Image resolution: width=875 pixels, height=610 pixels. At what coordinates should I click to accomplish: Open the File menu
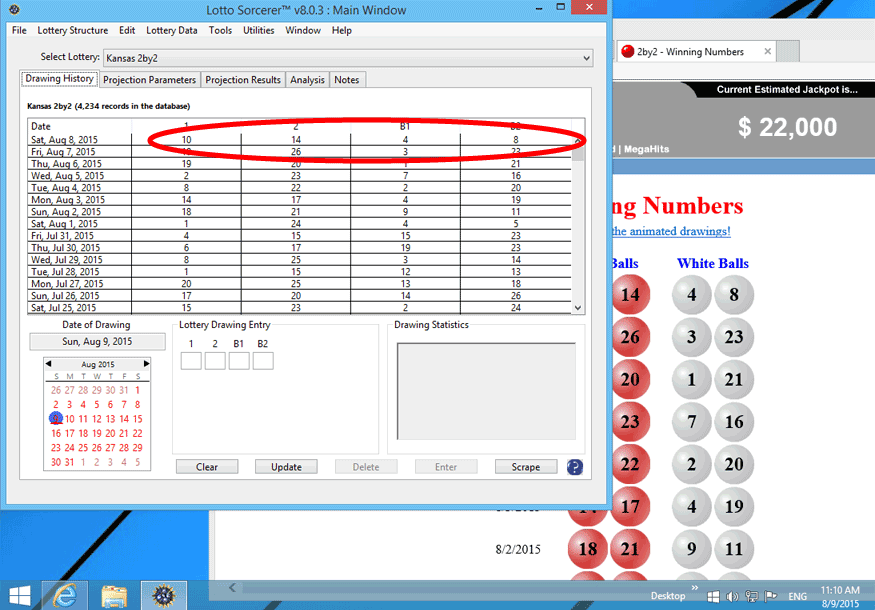(19, 30)
